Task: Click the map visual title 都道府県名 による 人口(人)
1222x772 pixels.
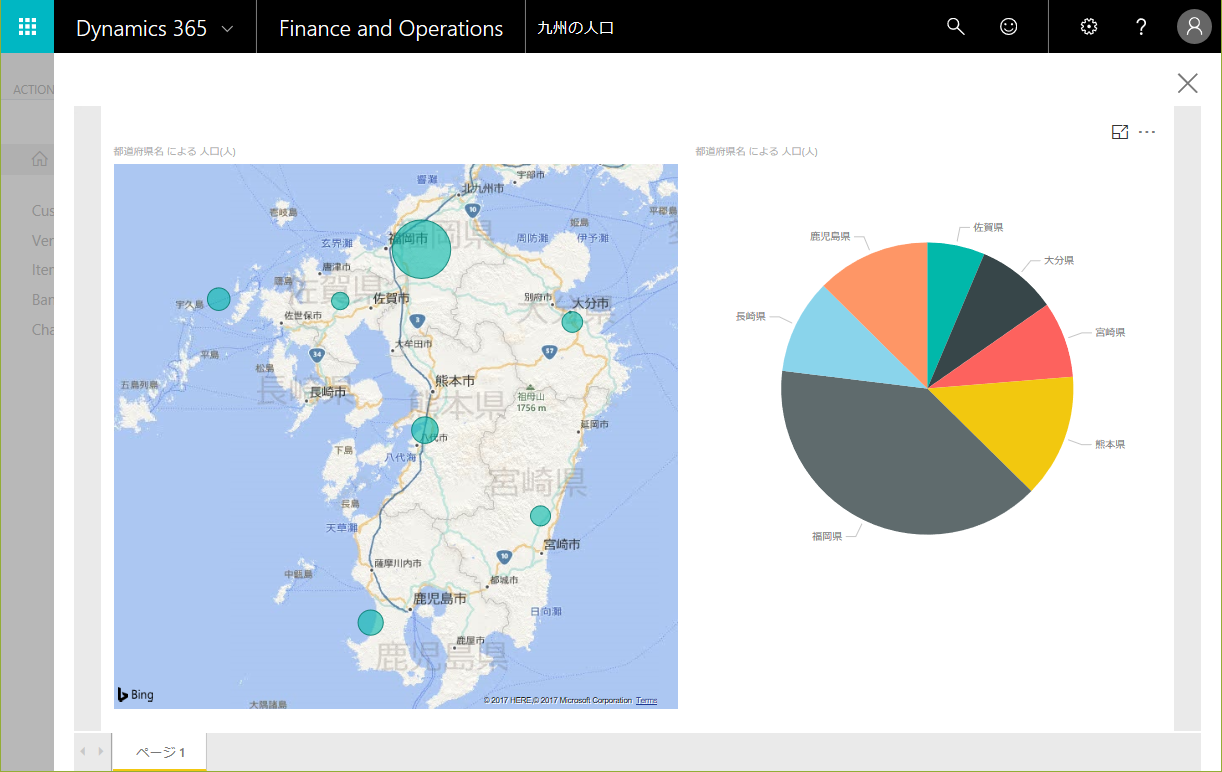Action: tap(174, 152)
